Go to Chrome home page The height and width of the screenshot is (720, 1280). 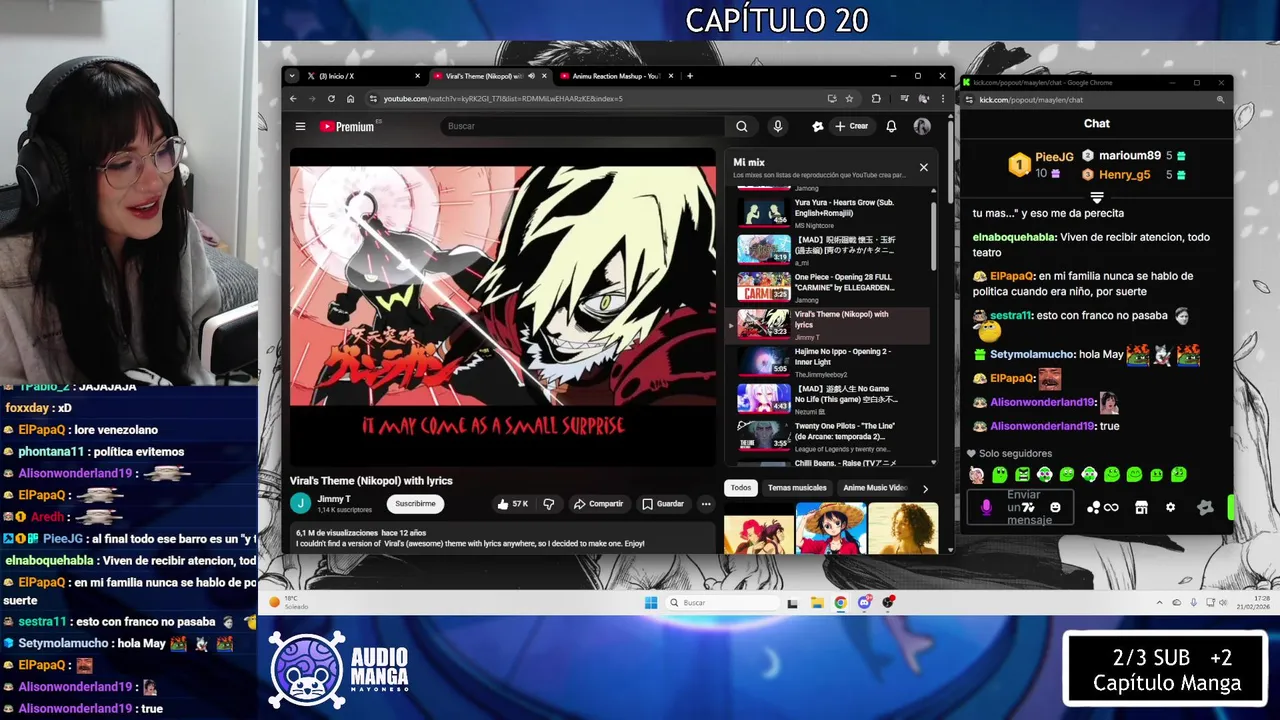tap(350, 98)
